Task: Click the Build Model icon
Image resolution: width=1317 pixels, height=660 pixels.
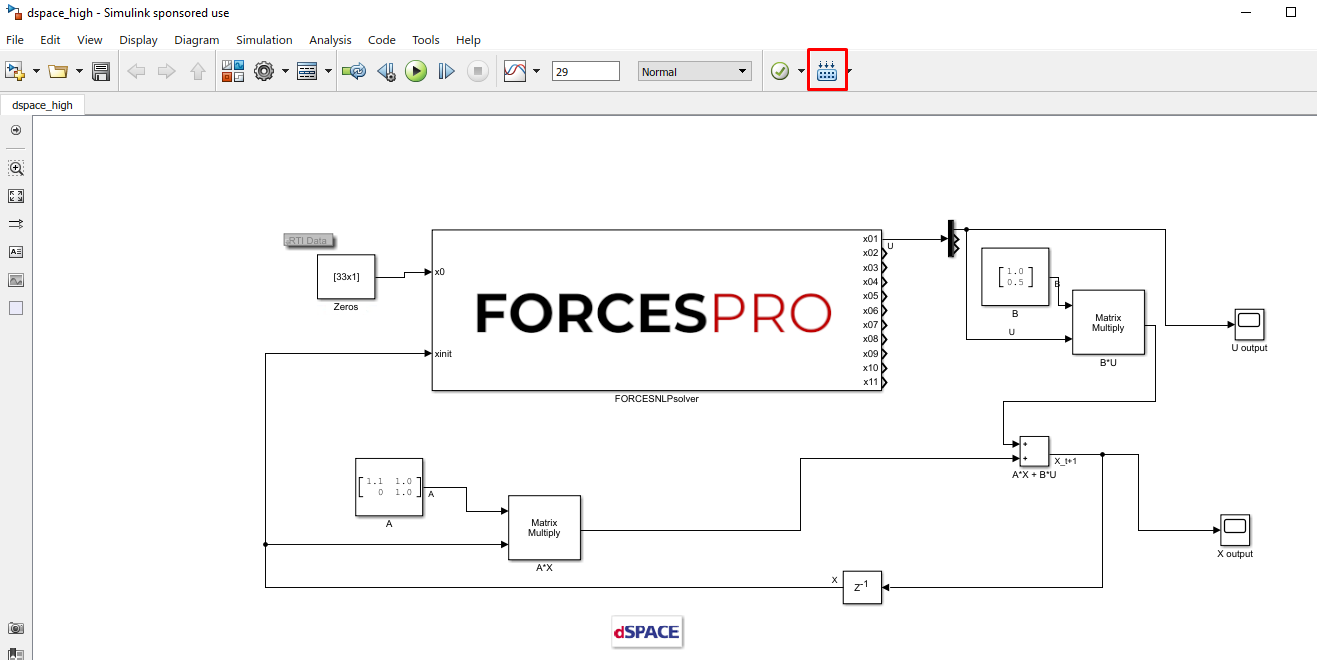Action: 827,71
